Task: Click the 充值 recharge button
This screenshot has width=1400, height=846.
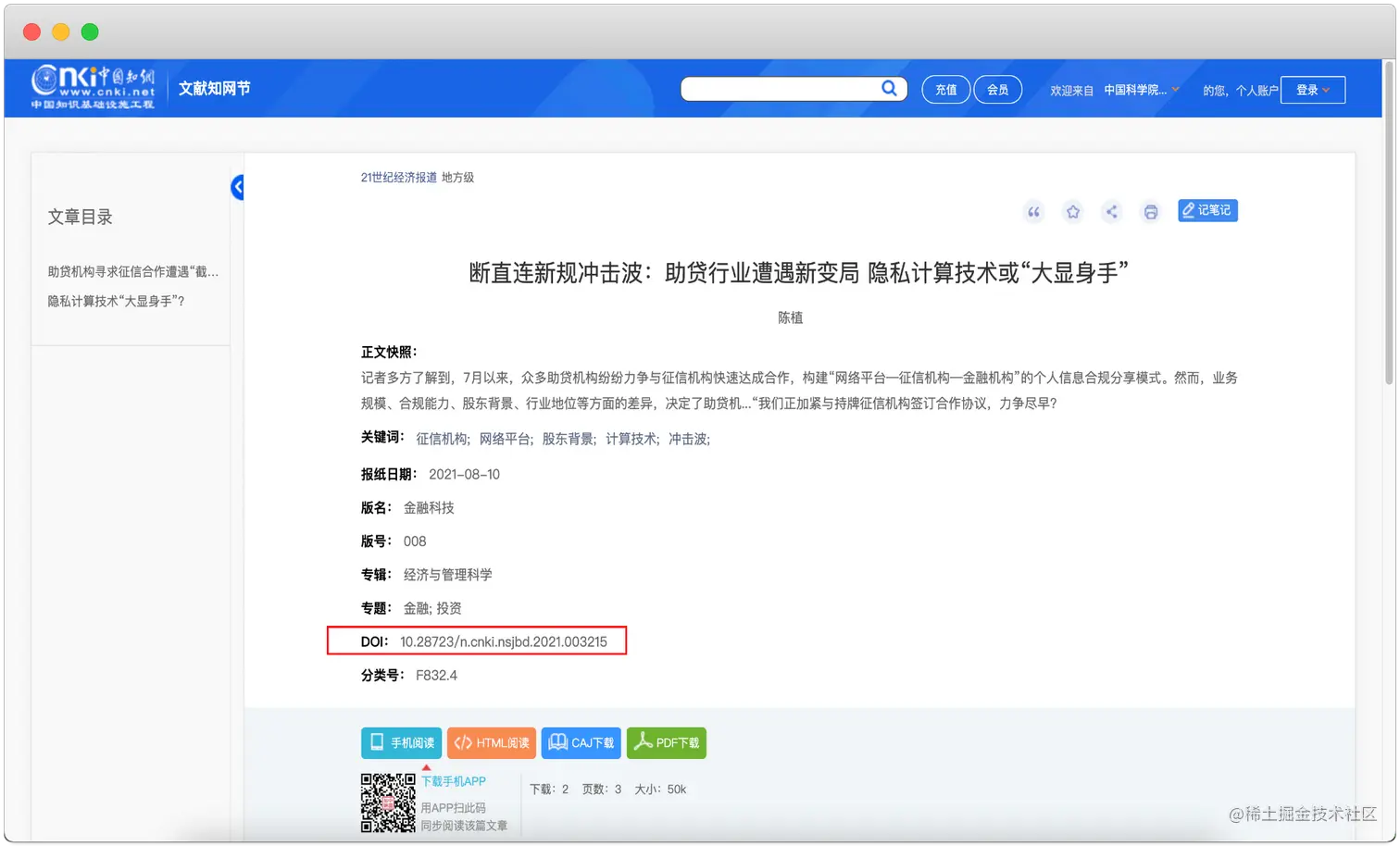Action: tap(945, 89)
